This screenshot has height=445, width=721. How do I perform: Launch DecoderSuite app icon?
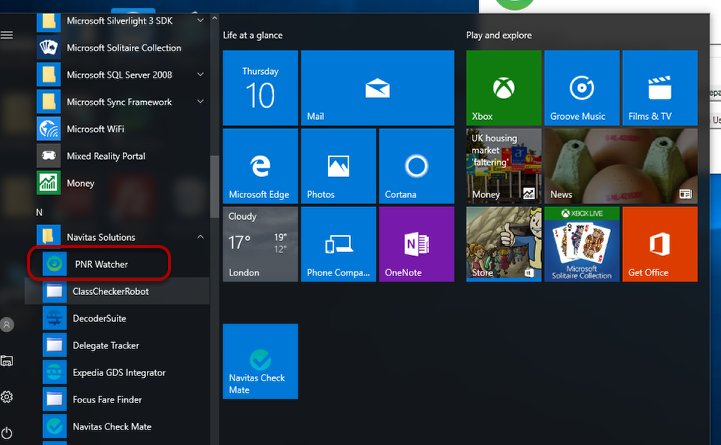54,319
